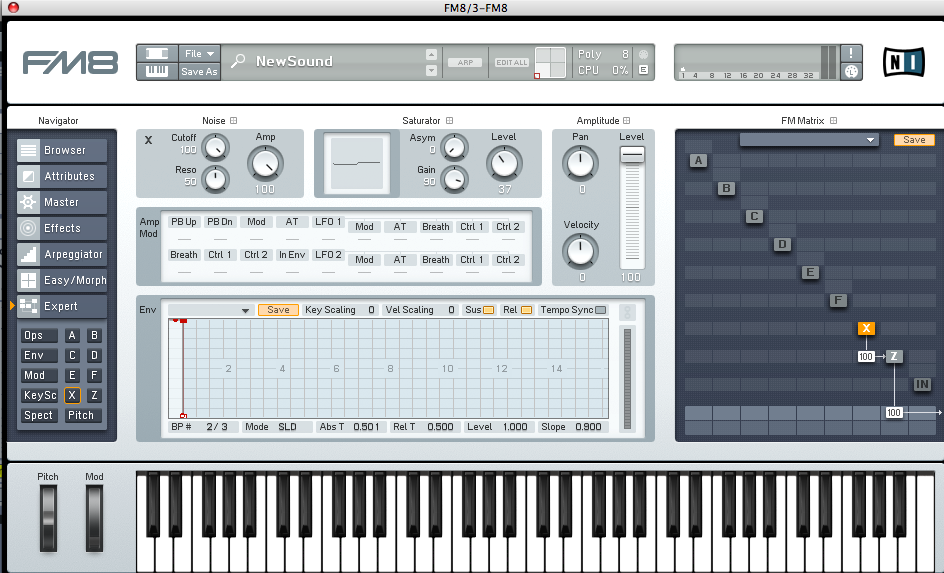Click the panic exclamation icon
This screenshot has height=573, width=944.
pos(851,53)
